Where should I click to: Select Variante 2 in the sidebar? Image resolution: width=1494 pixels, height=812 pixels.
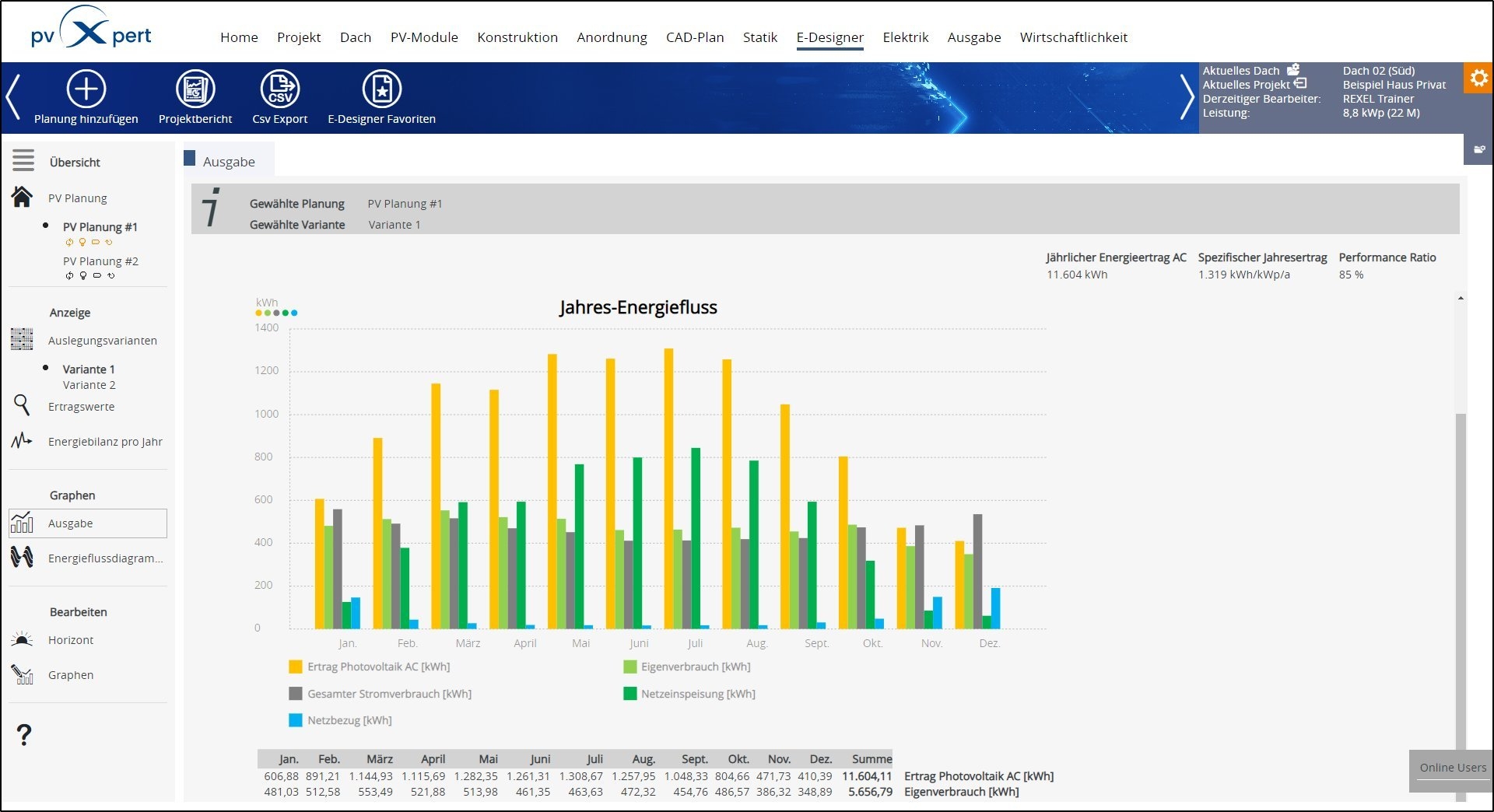89,385
